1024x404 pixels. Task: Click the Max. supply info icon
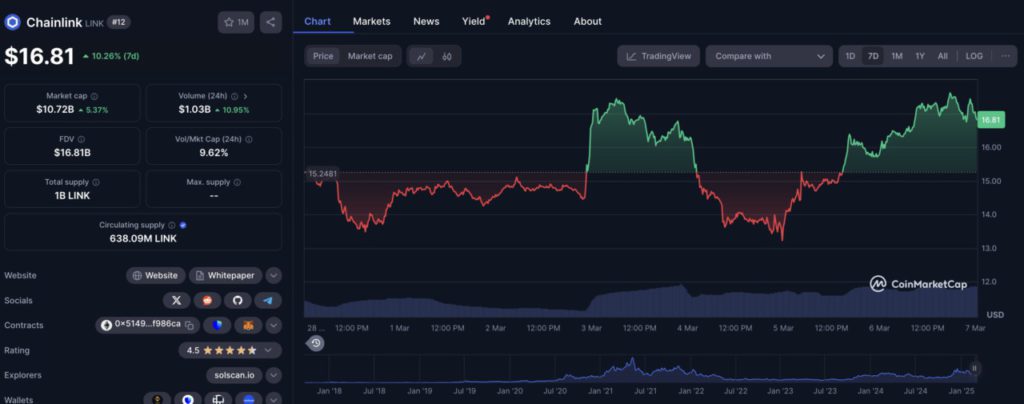(237, 182)
